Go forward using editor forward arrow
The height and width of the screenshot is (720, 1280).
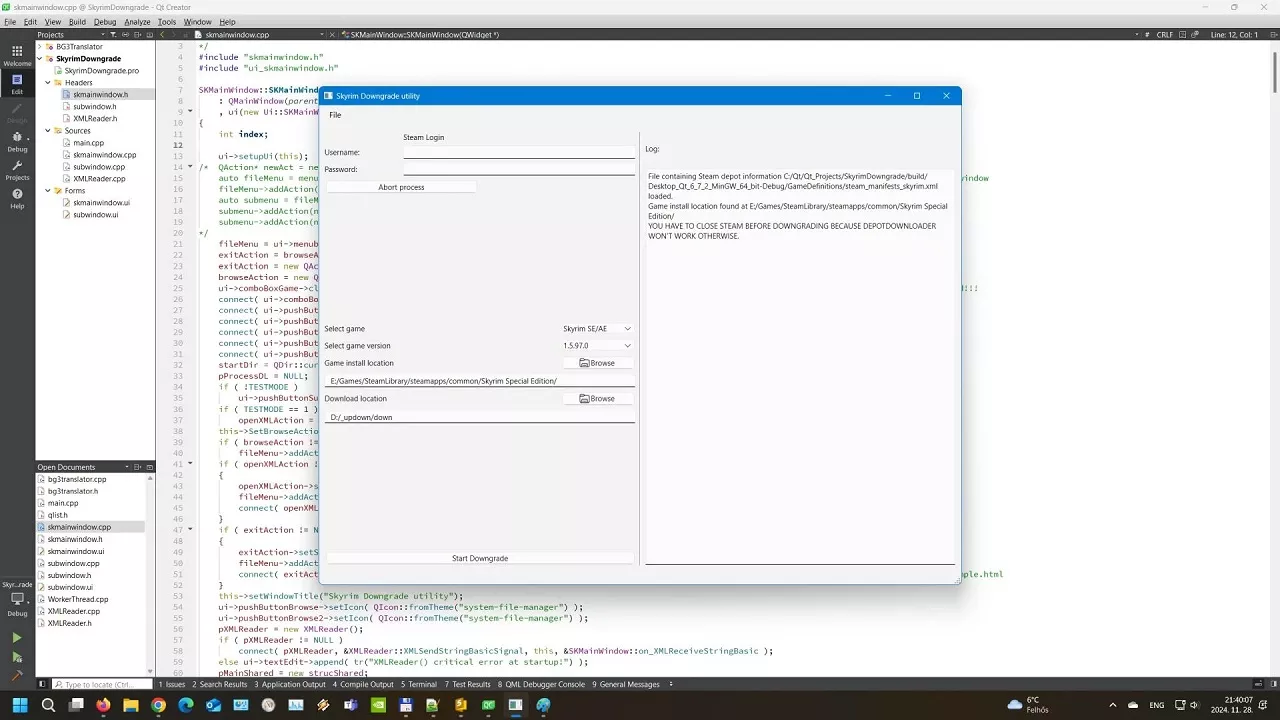tap(176, 34)
